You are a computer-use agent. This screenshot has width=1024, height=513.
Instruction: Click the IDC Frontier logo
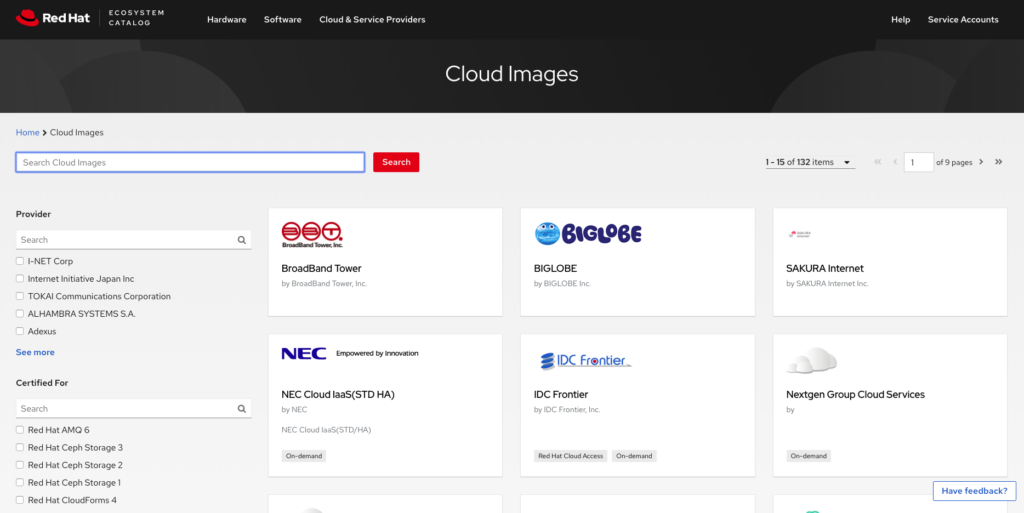tap(586, 360)
